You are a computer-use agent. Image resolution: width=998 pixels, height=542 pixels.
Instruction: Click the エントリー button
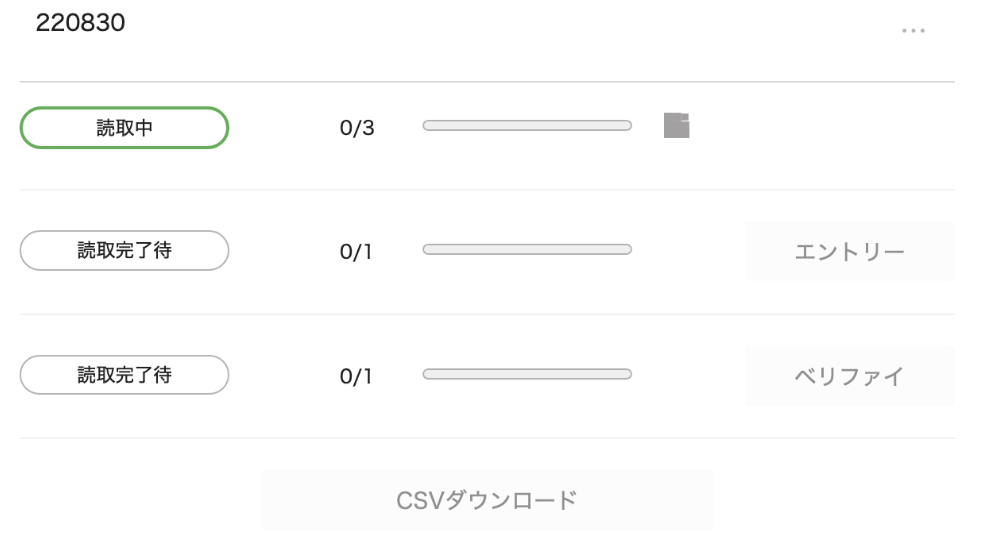coord(850,251)
